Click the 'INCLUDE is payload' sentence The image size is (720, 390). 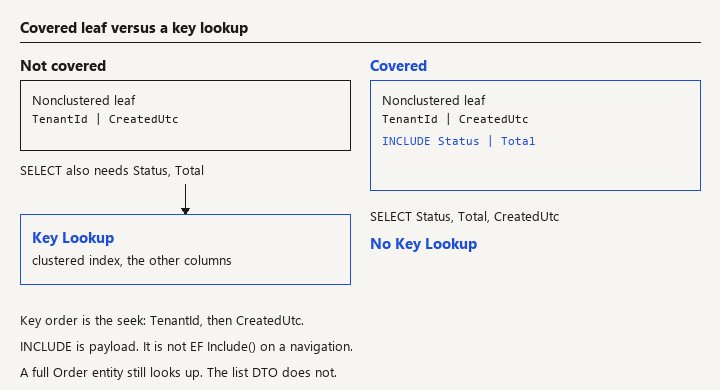click(x=186, y=346)
